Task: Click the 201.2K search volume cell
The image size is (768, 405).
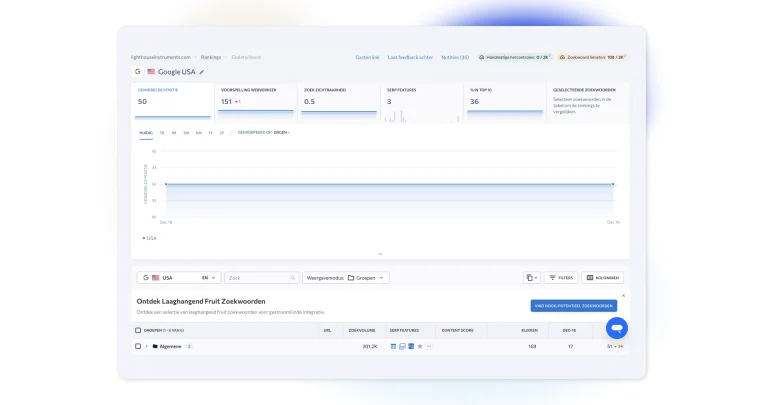Action: click(x=370, y=346)
